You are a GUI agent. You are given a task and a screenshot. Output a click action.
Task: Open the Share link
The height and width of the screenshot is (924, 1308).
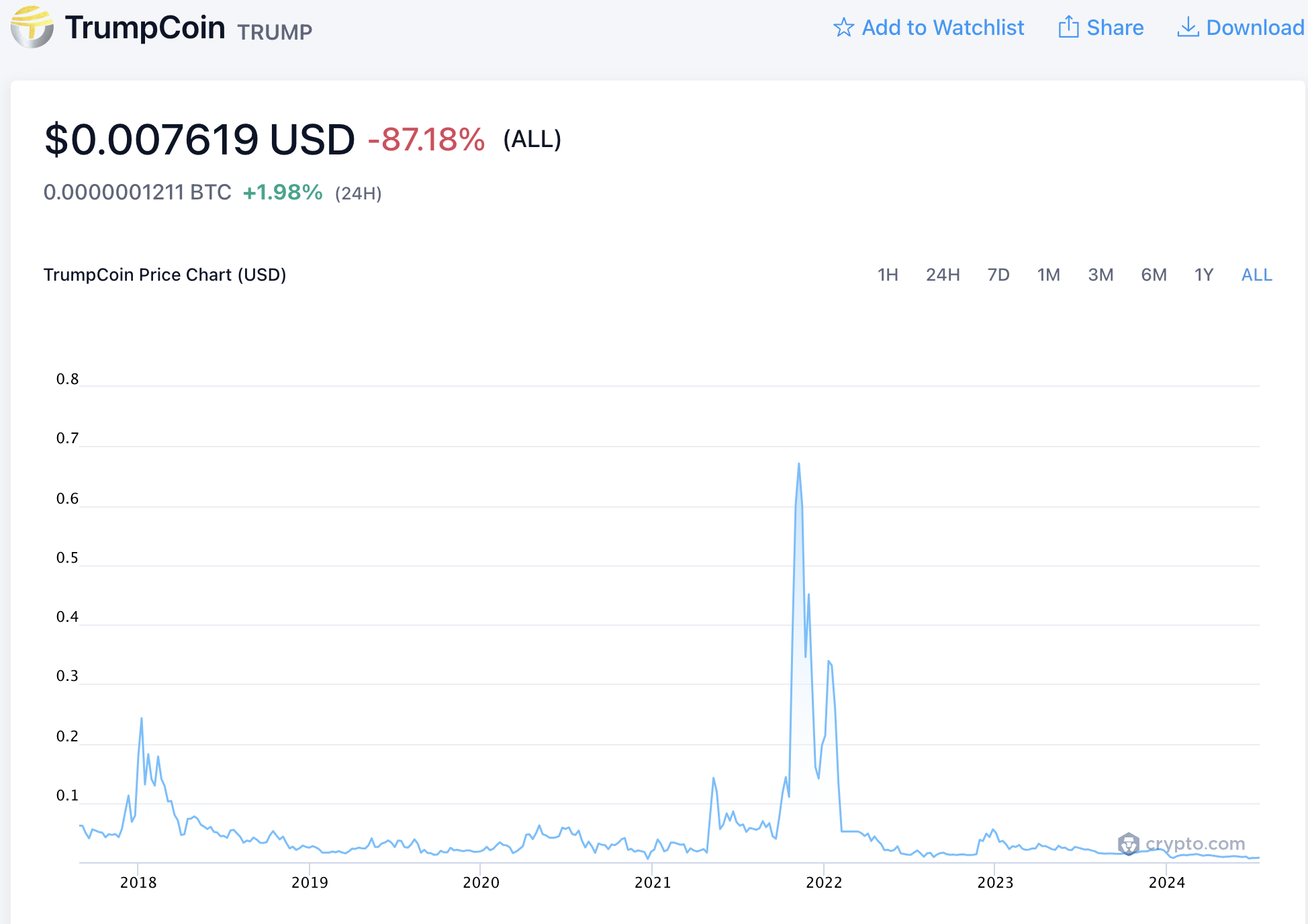point(1101,28)
